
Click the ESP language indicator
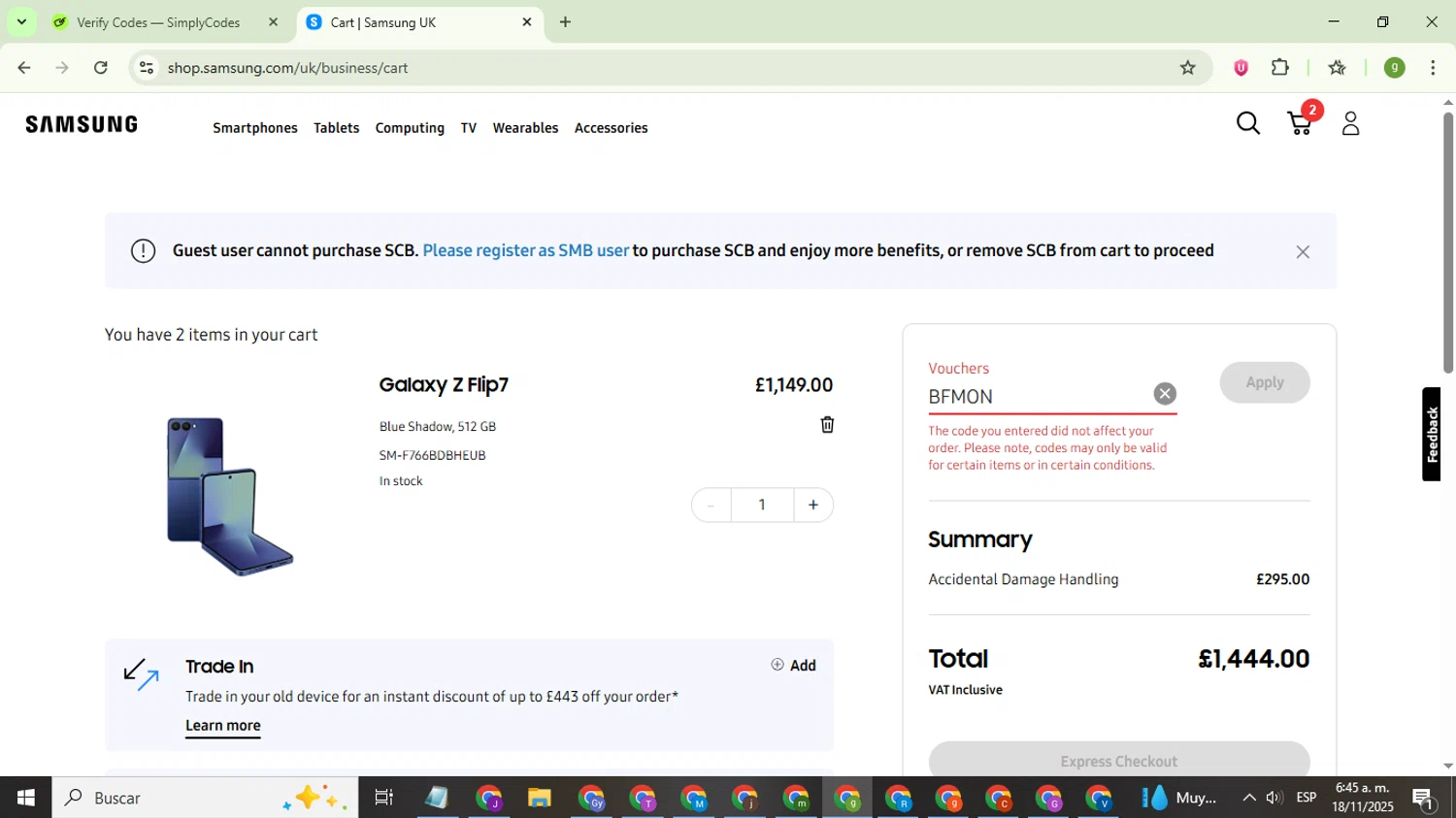point(1307,798)
